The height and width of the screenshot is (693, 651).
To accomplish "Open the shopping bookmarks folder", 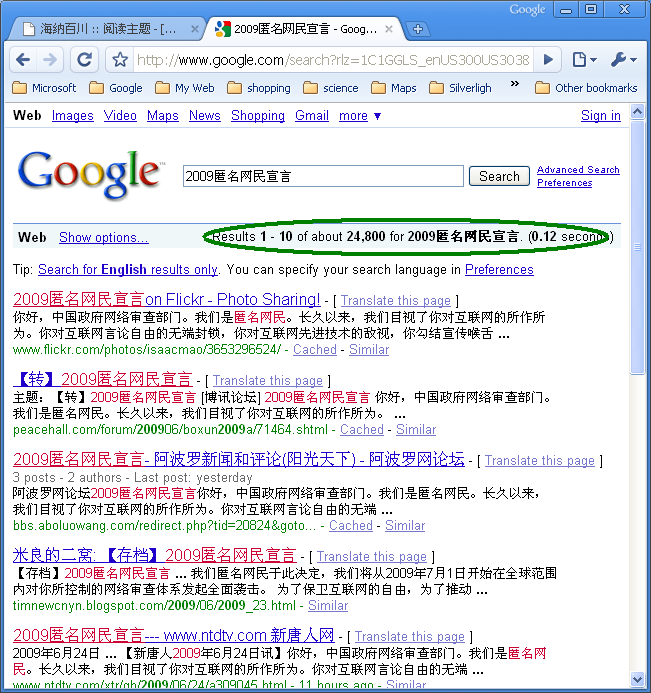I will tap(259, 88).
